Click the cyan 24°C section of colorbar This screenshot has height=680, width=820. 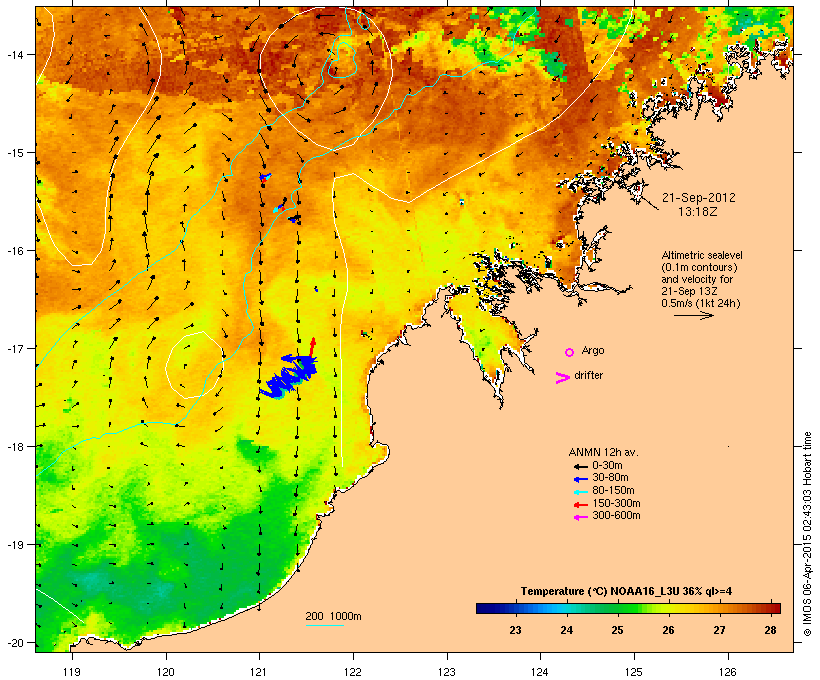pos(567,608)
